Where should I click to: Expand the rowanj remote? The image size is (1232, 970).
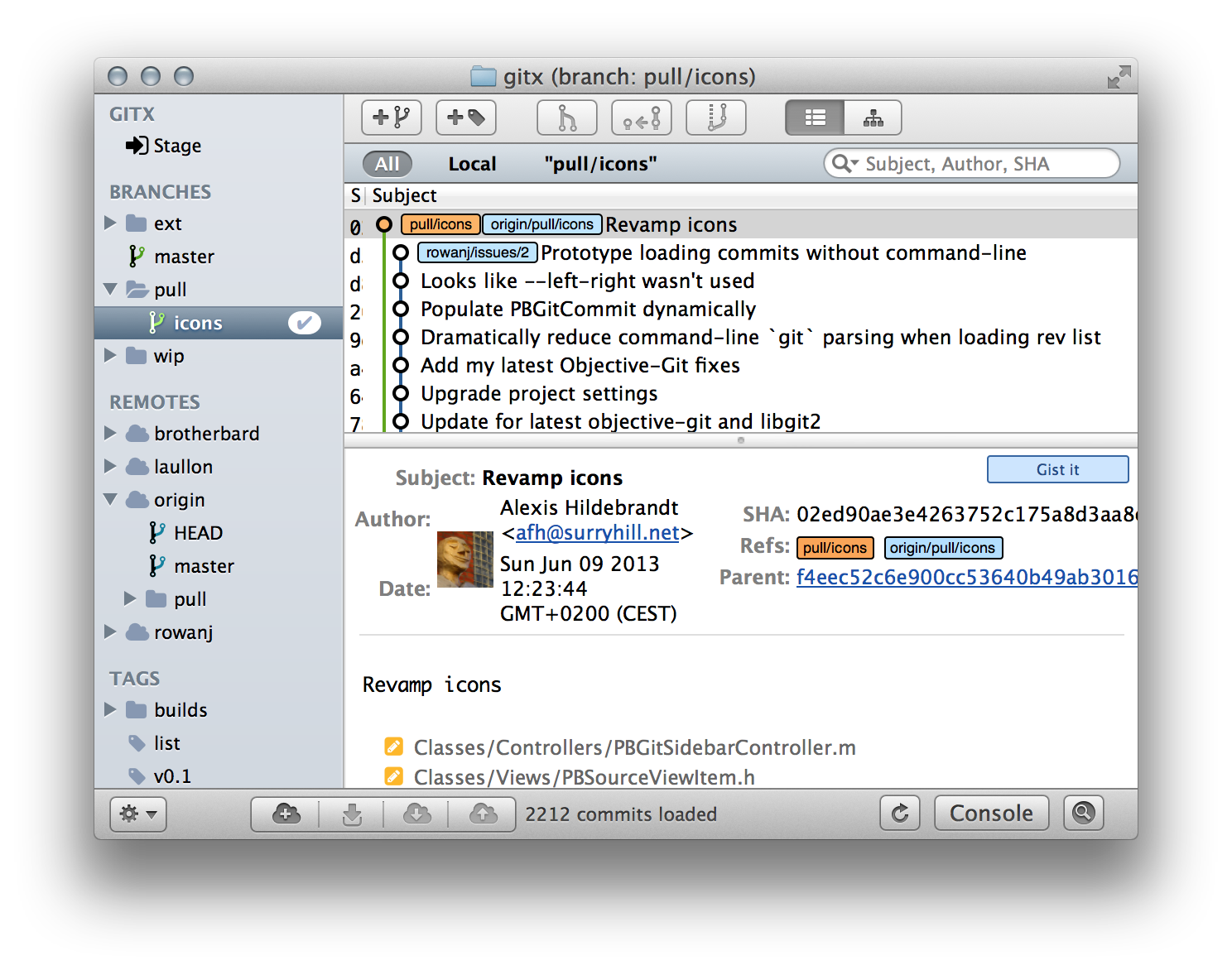(110, 632)
